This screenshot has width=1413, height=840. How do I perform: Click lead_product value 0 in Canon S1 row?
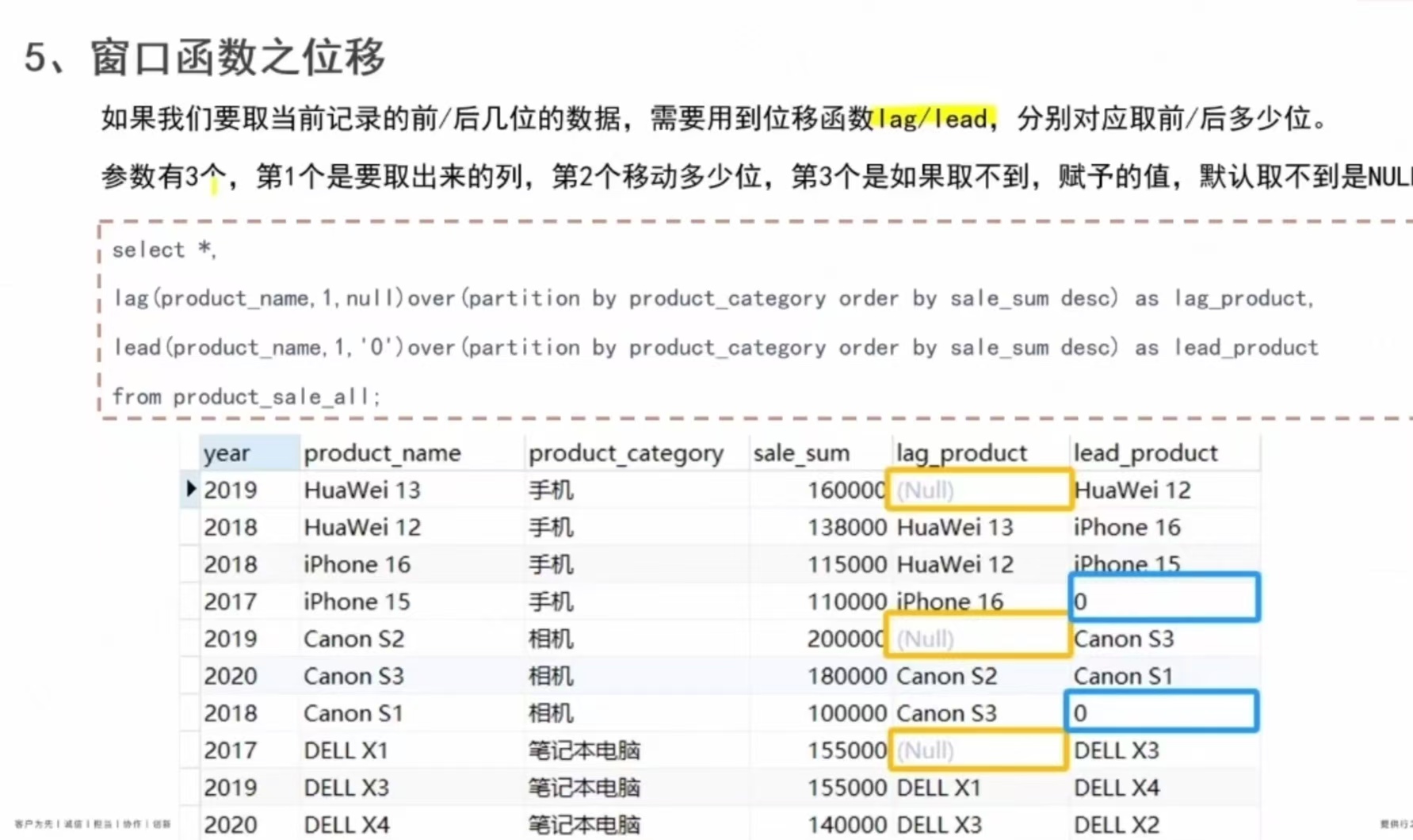click(x=1162, y=712)
